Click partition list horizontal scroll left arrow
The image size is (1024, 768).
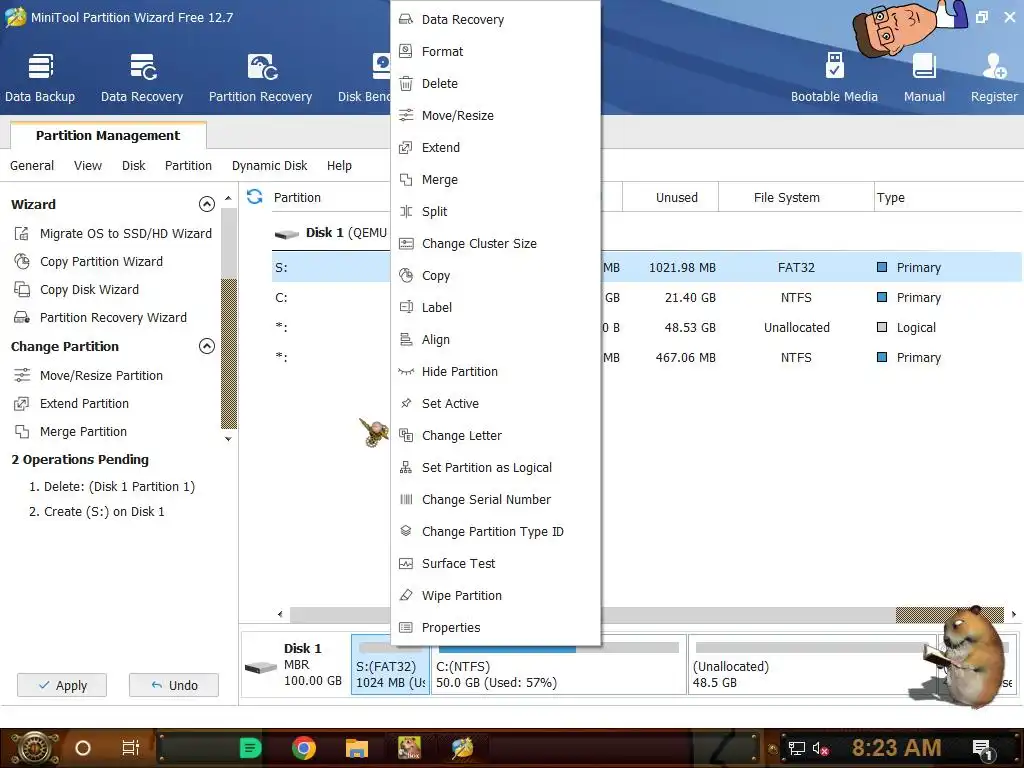[x=280, y=614]
